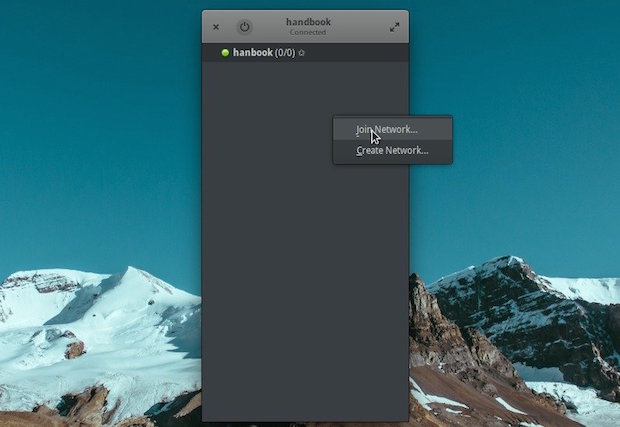Click the power button in header
Viewport: 620px width, 427px height.
pos(244,27)
